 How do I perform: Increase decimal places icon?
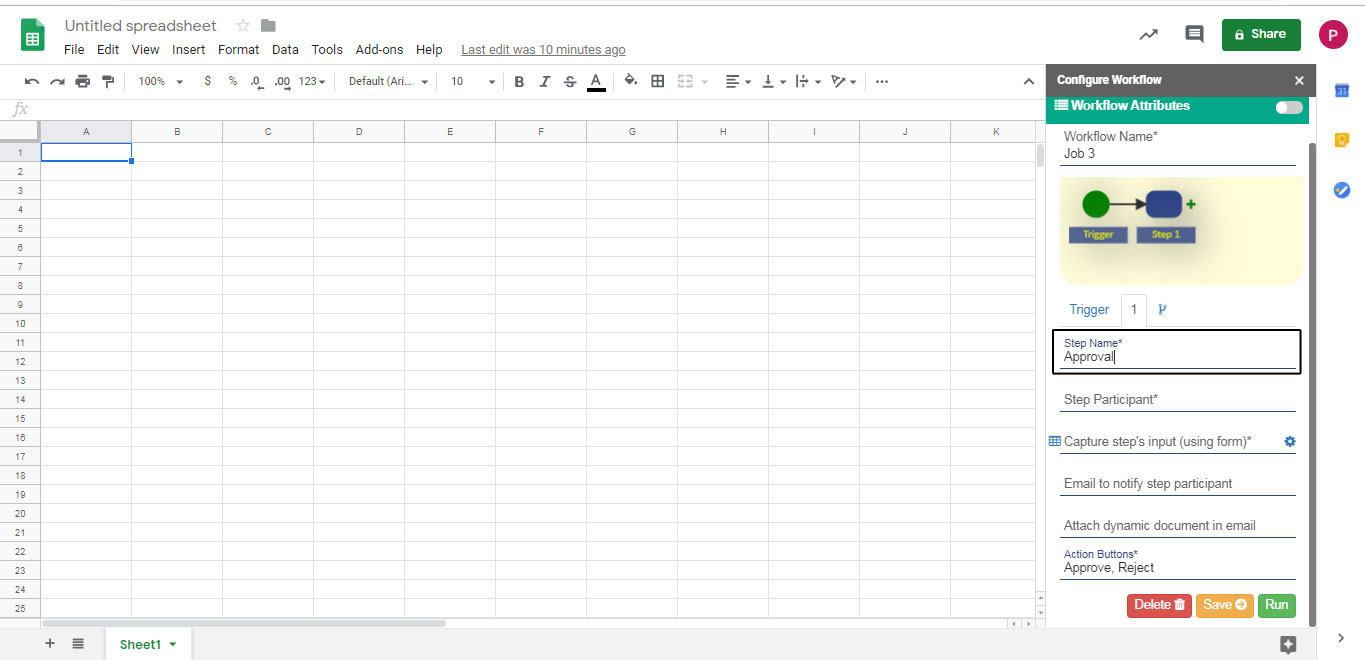(282, 82)
